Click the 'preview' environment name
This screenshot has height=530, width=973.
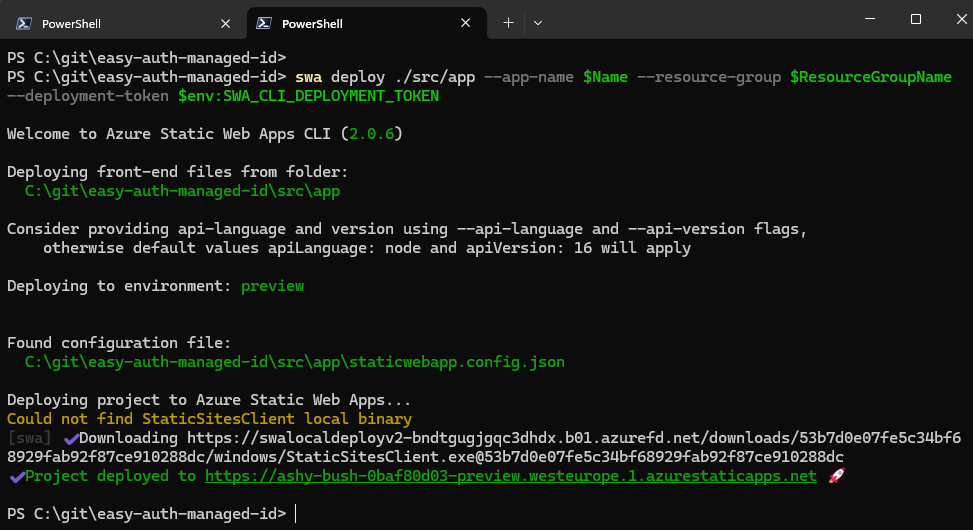(272, 286)
